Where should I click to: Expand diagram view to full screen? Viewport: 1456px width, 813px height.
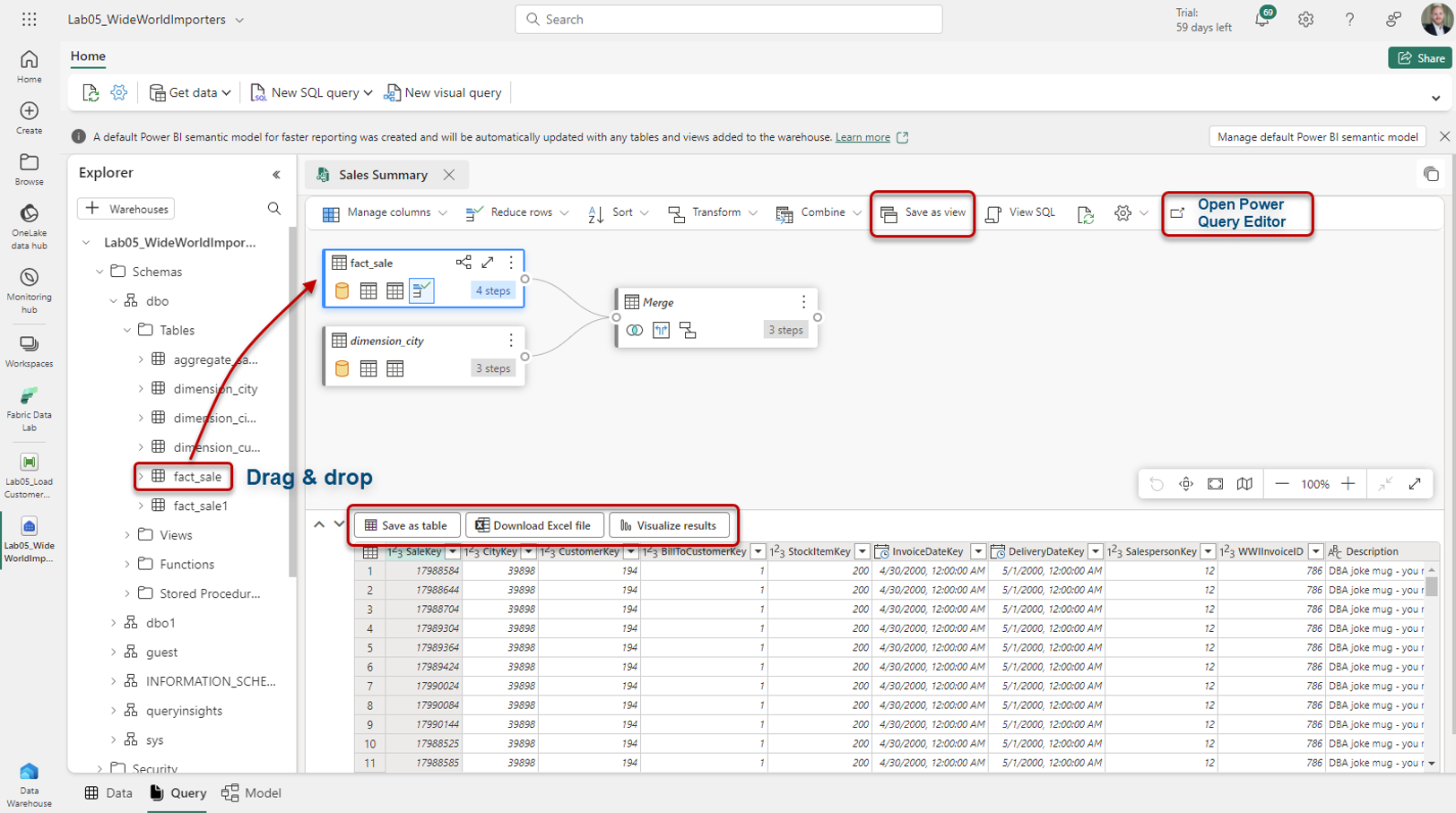click(1415, 484)
